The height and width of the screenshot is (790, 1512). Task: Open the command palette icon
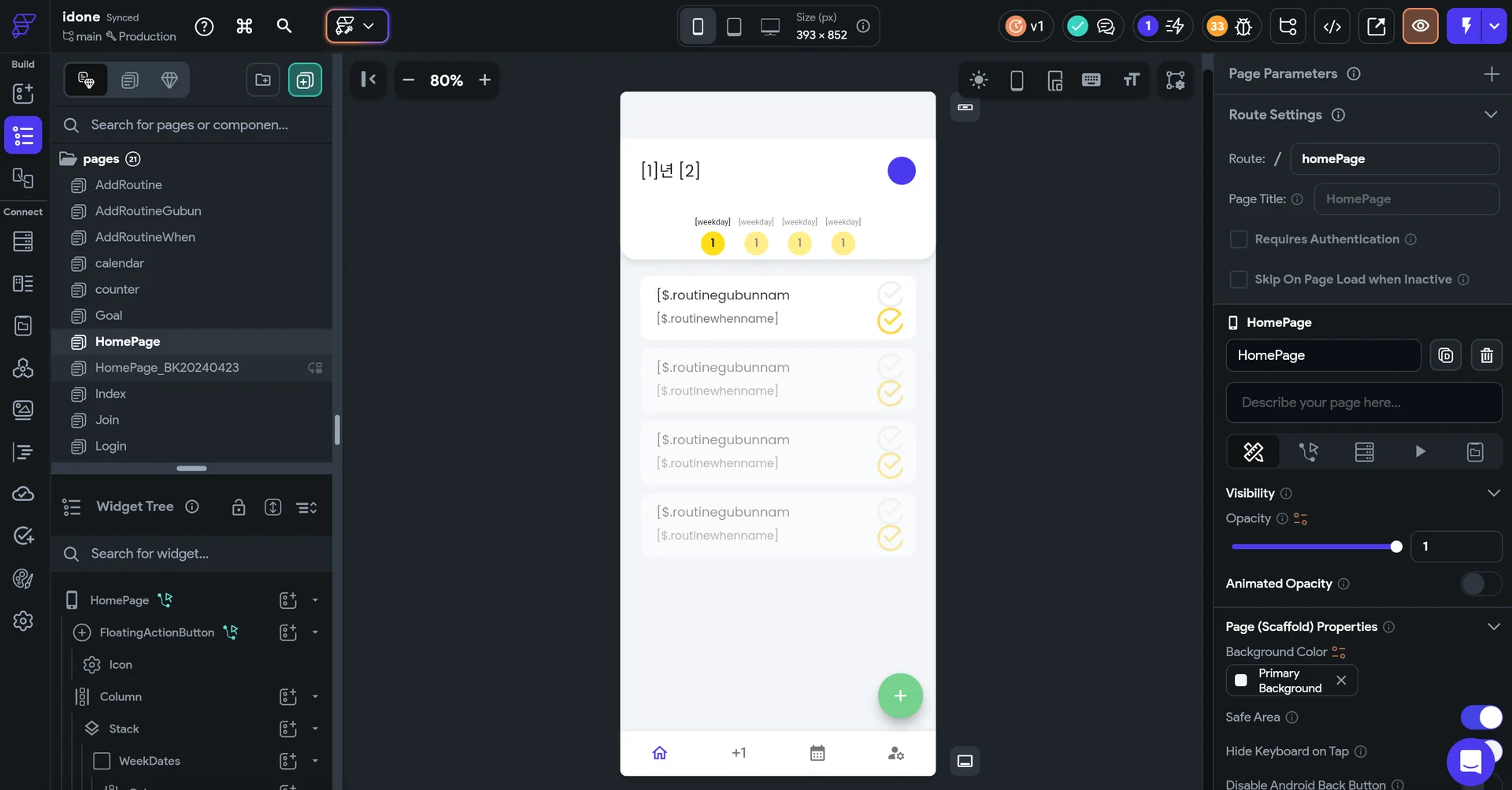pyautogui.click(x=244, y=26)
